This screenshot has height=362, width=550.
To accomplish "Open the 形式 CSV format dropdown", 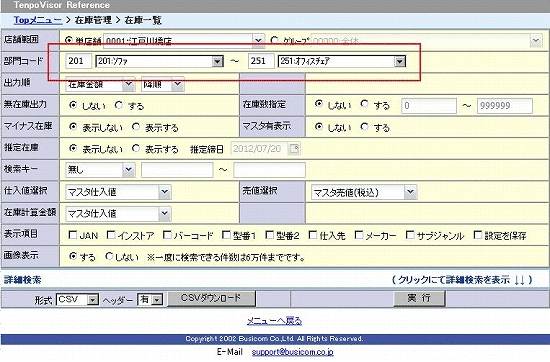I will coord(77,300).
